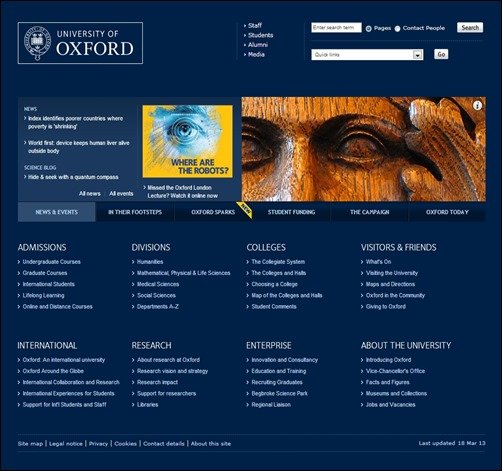Focus the Enter search term field
Viewport: 502px width, 471px height.
tap(336, 28)
